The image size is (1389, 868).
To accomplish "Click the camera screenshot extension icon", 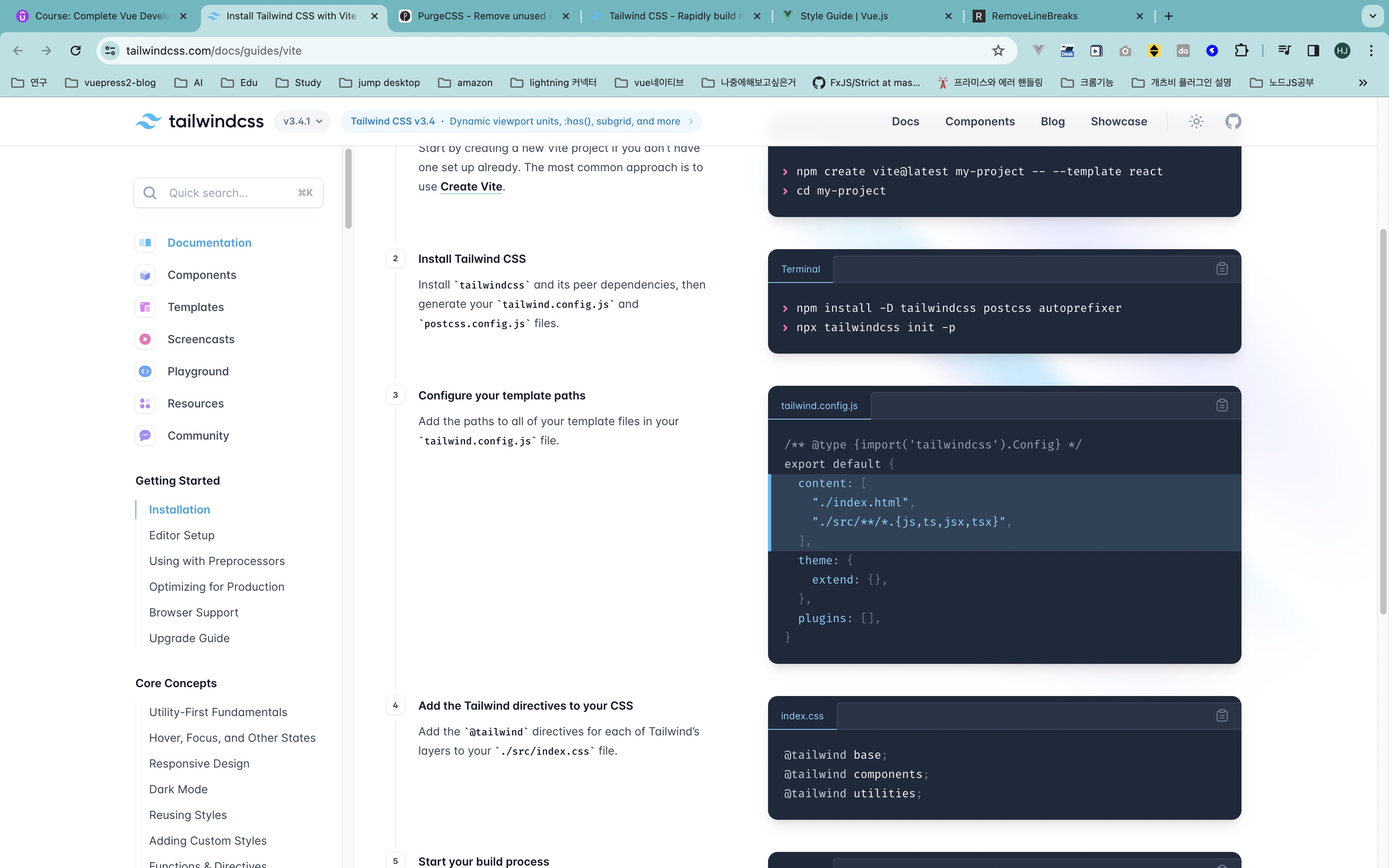I will click(x=1125, y=51).
